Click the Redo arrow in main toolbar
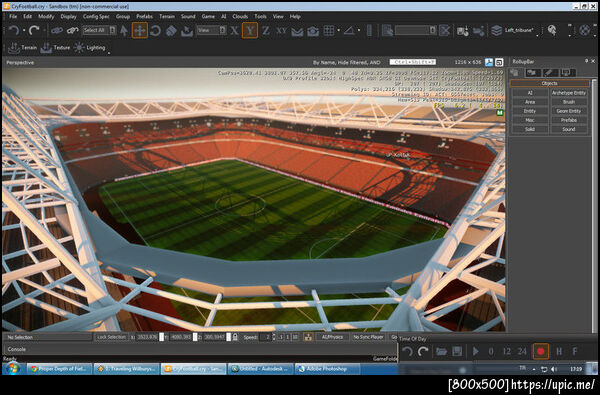 [x=34, y=30]
